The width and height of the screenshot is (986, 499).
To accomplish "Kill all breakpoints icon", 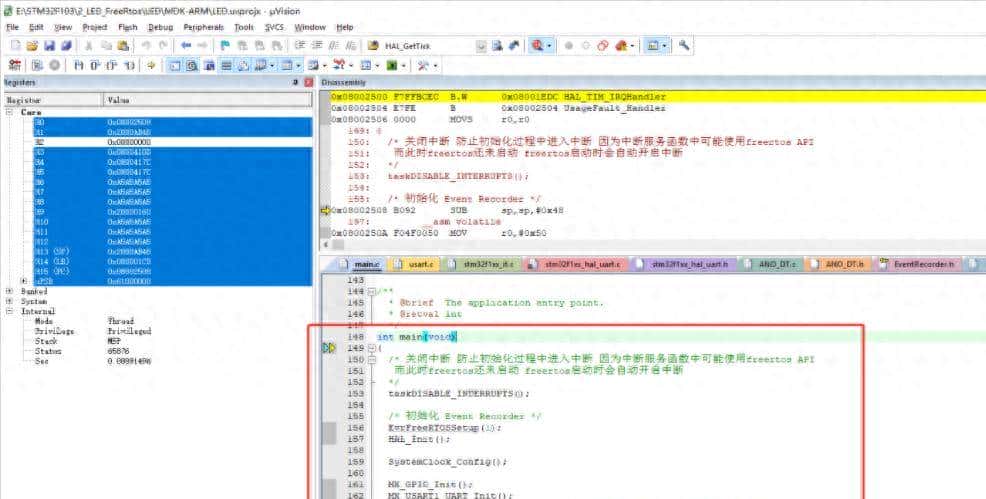I will (x=621, y=46).
